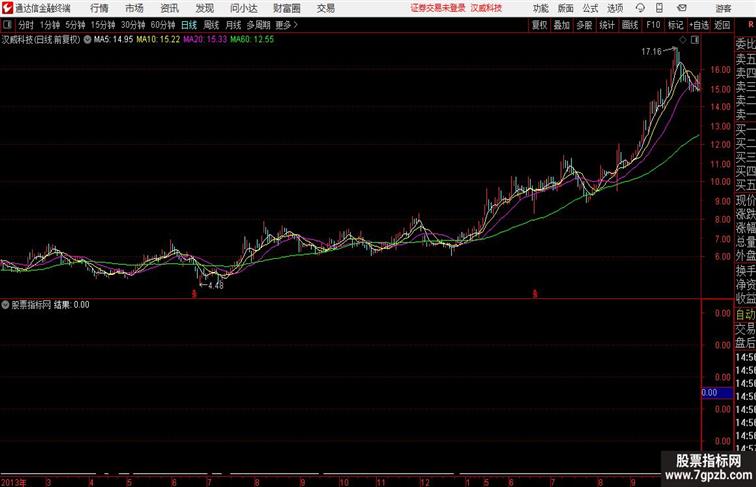Select the 15分钟 period
The height and width of the screenshot is (487, 756).
point(103,25)
